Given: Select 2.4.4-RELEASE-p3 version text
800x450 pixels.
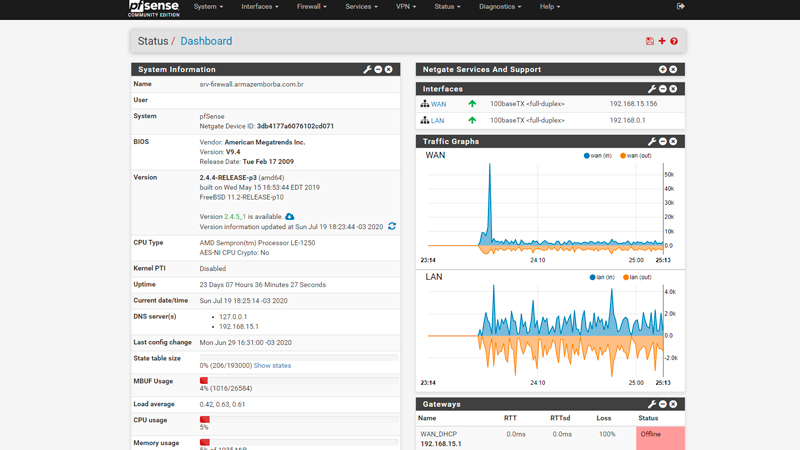Looking at the screenshot, I should pyautogui.click(x=228, y=178).
